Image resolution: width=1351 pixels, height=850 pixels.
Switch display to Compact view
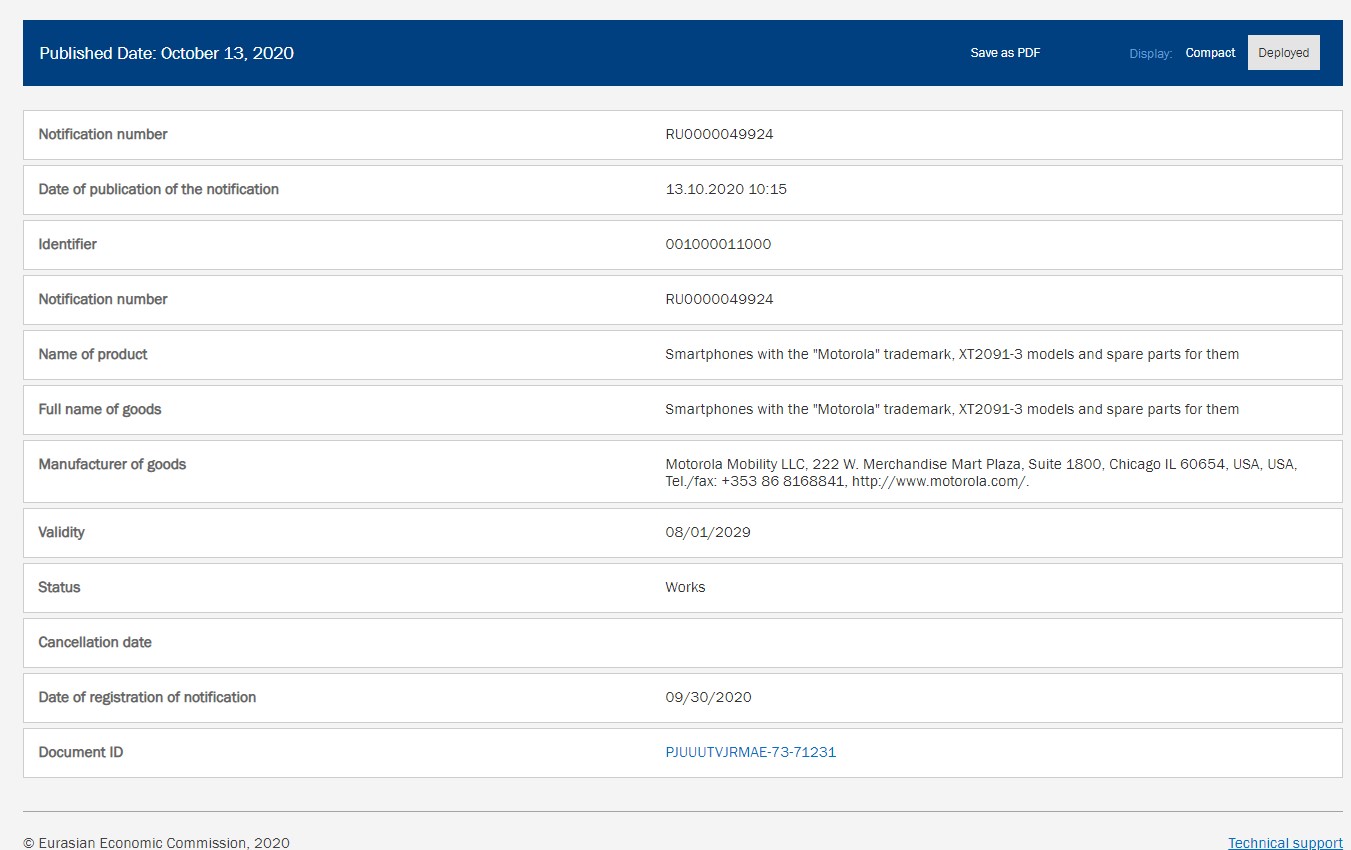1210,53
